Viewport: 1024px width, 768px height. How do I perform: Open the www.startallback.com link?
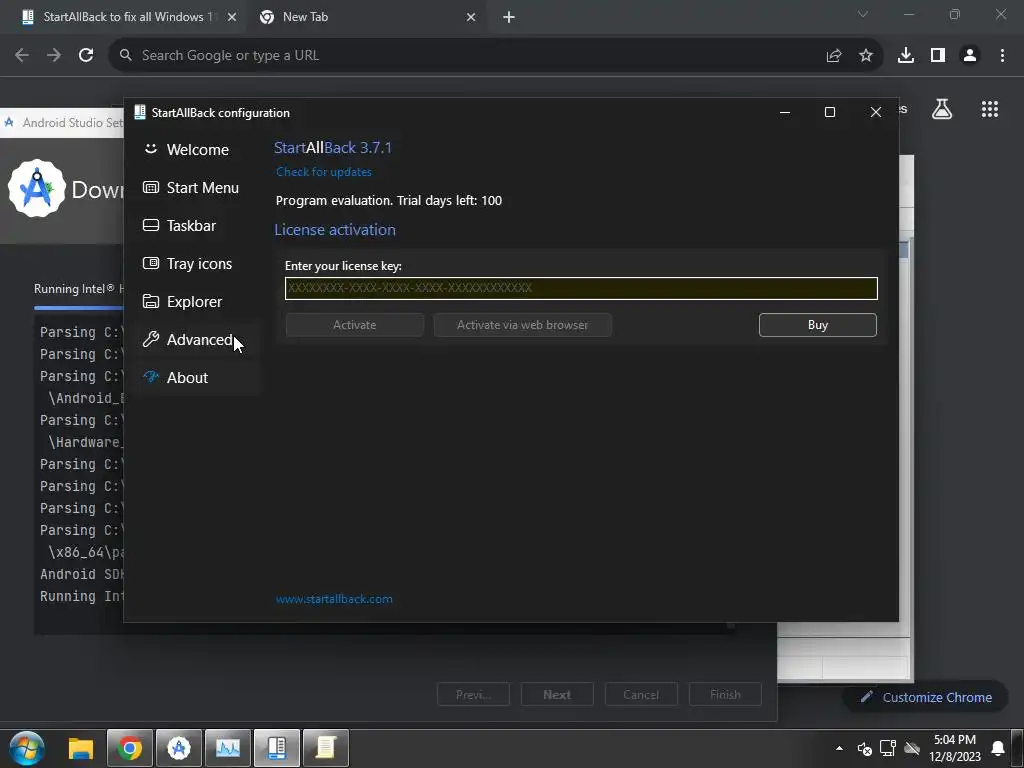click(x=334, y=599)
